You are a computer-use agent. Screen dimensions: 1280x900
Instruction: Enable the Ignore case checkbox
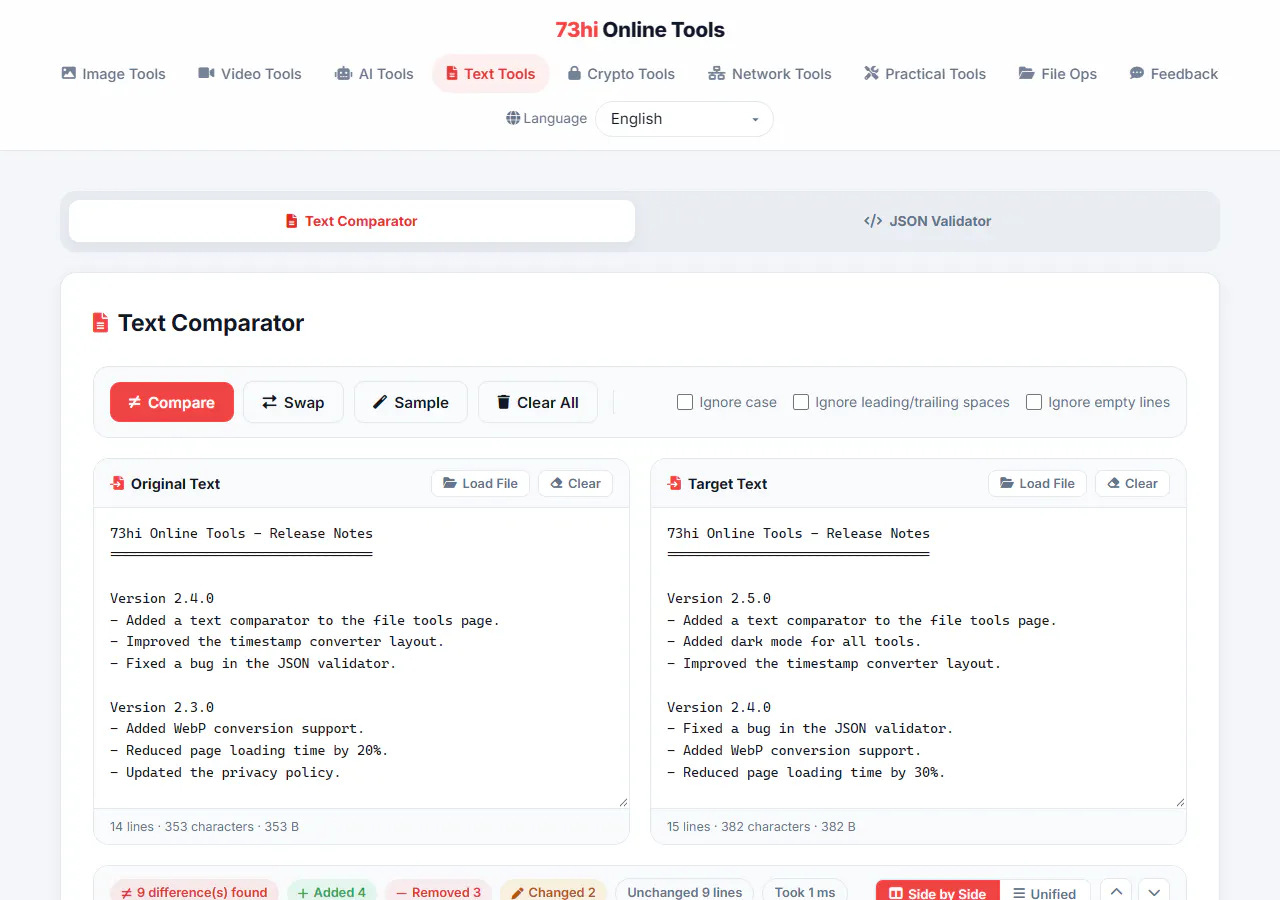coord(685,402)
